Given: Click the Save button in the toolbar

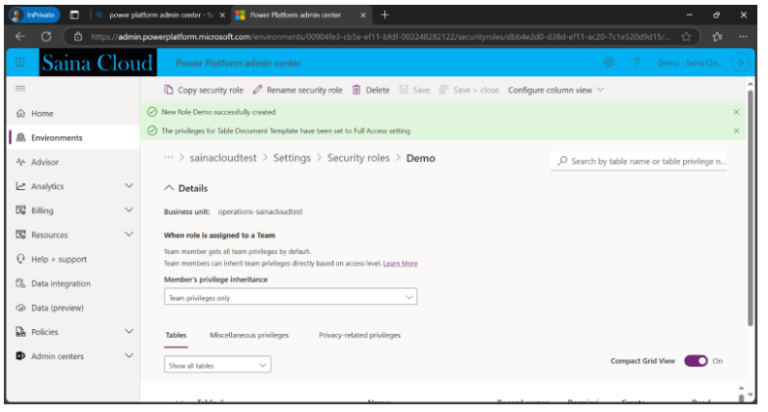Looking at the screenshot, I should pyautogui.click(x=414, y=90).
